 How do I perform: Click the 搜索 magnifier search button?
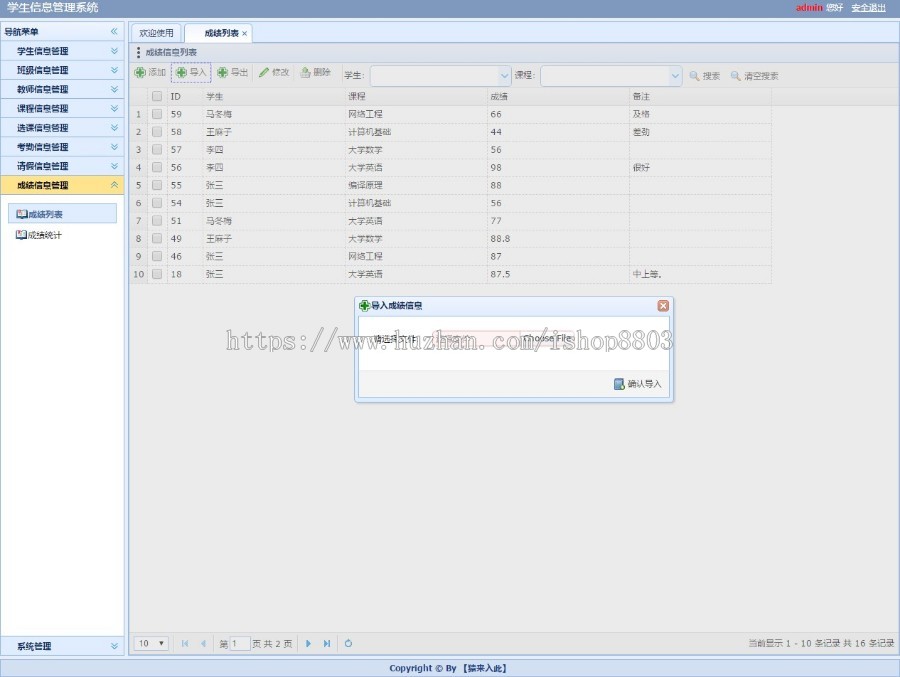(x=704, y=76)
